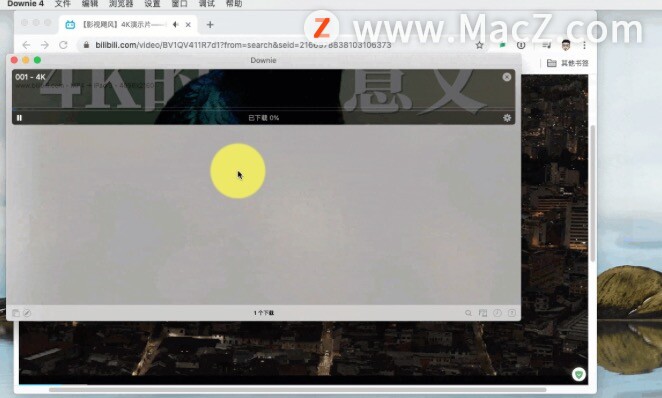Click the download progress bar of 001 - 4K
This screenshot has height=398, width=662.
click(x=263, y=109)
